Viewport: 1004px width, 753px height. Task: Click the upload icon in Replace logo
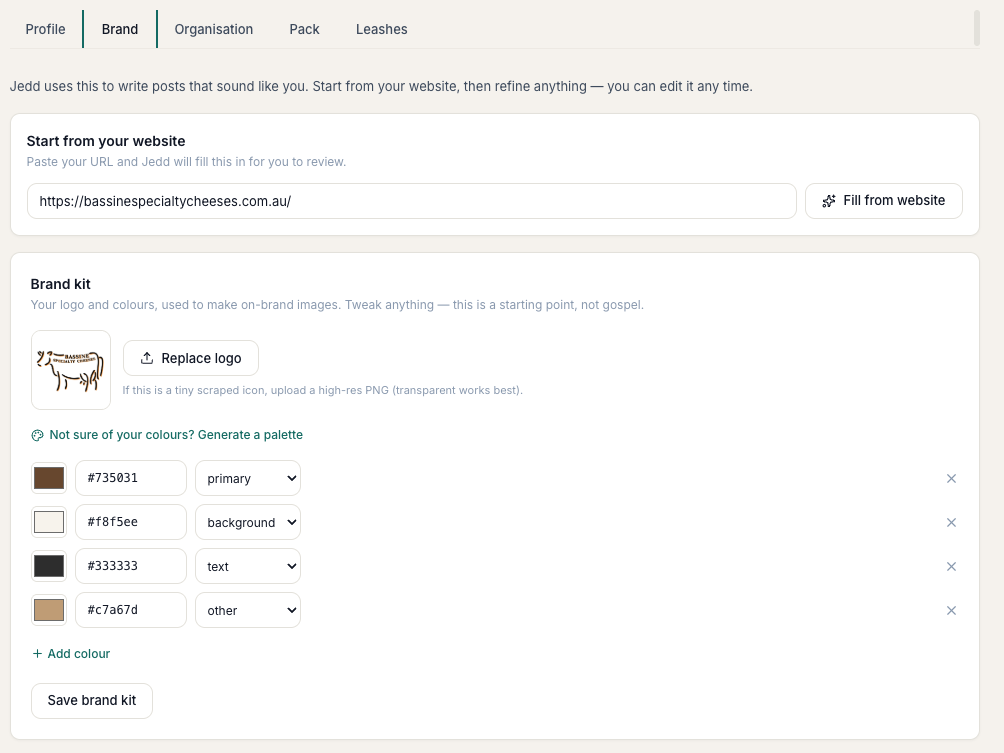coord(147,358)
